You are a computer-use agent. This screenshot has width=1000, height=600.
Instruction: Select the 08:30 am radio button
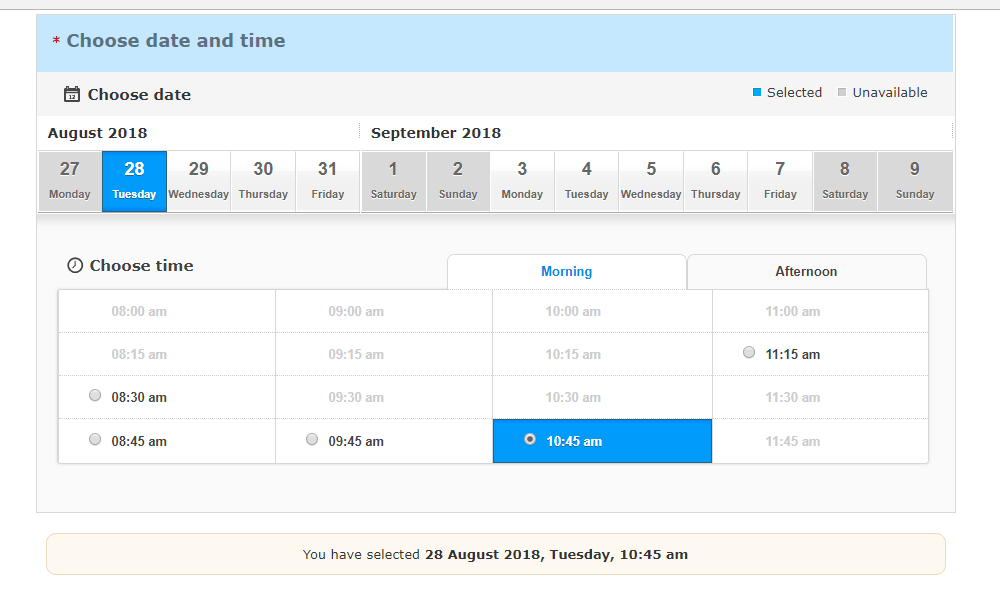(95, 396)
